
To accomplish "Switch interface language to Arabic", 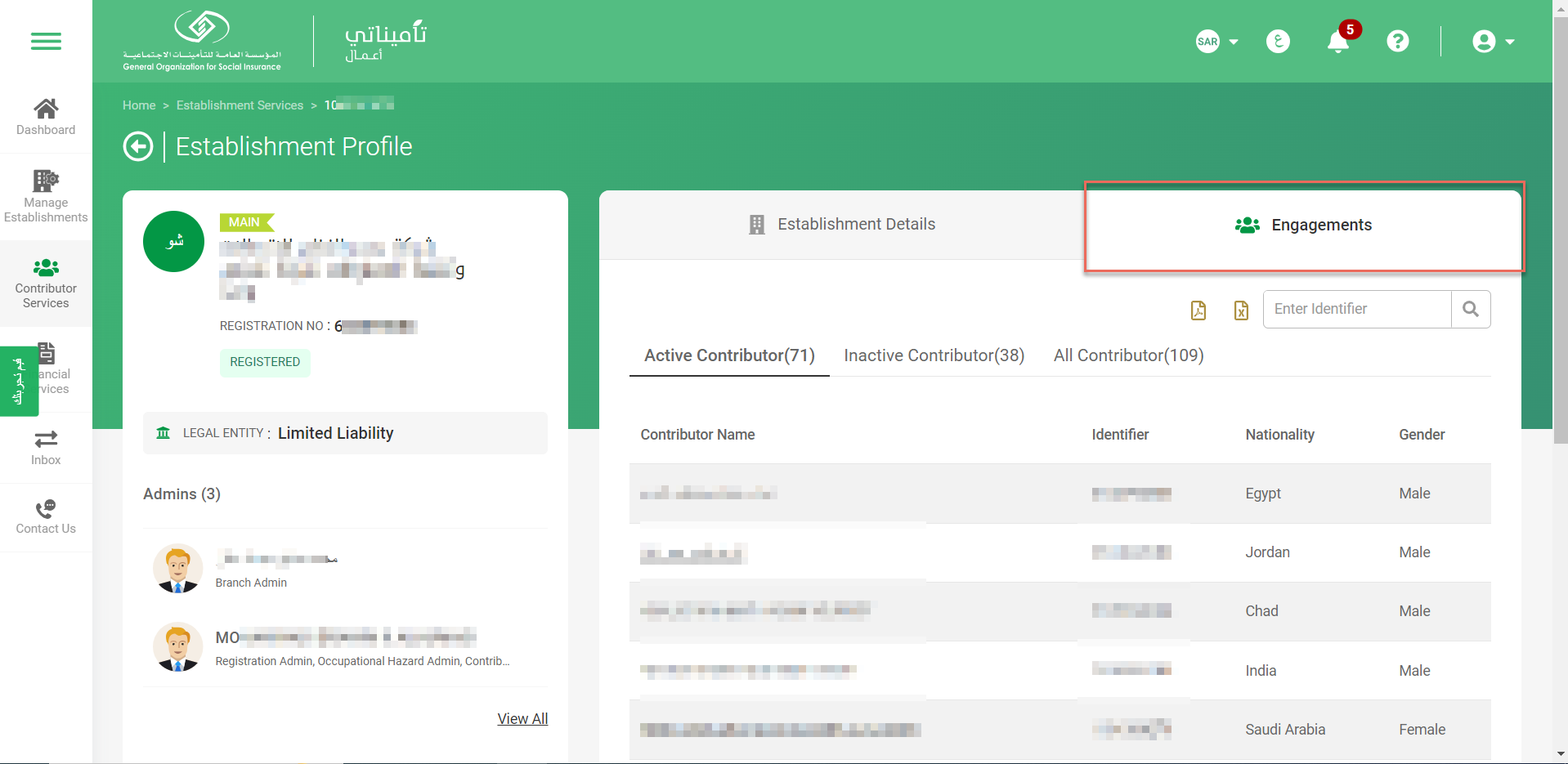I will click(x=1278, y=41).
